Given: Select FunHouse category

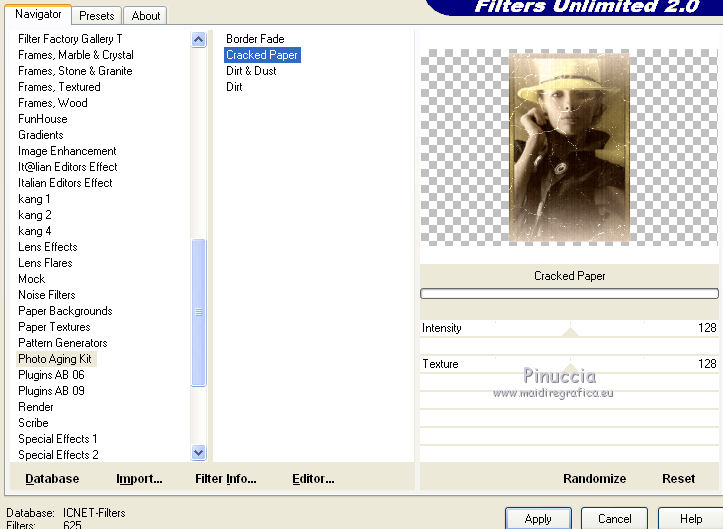Looking at the screenshot, I should click(x=42, y=119).
